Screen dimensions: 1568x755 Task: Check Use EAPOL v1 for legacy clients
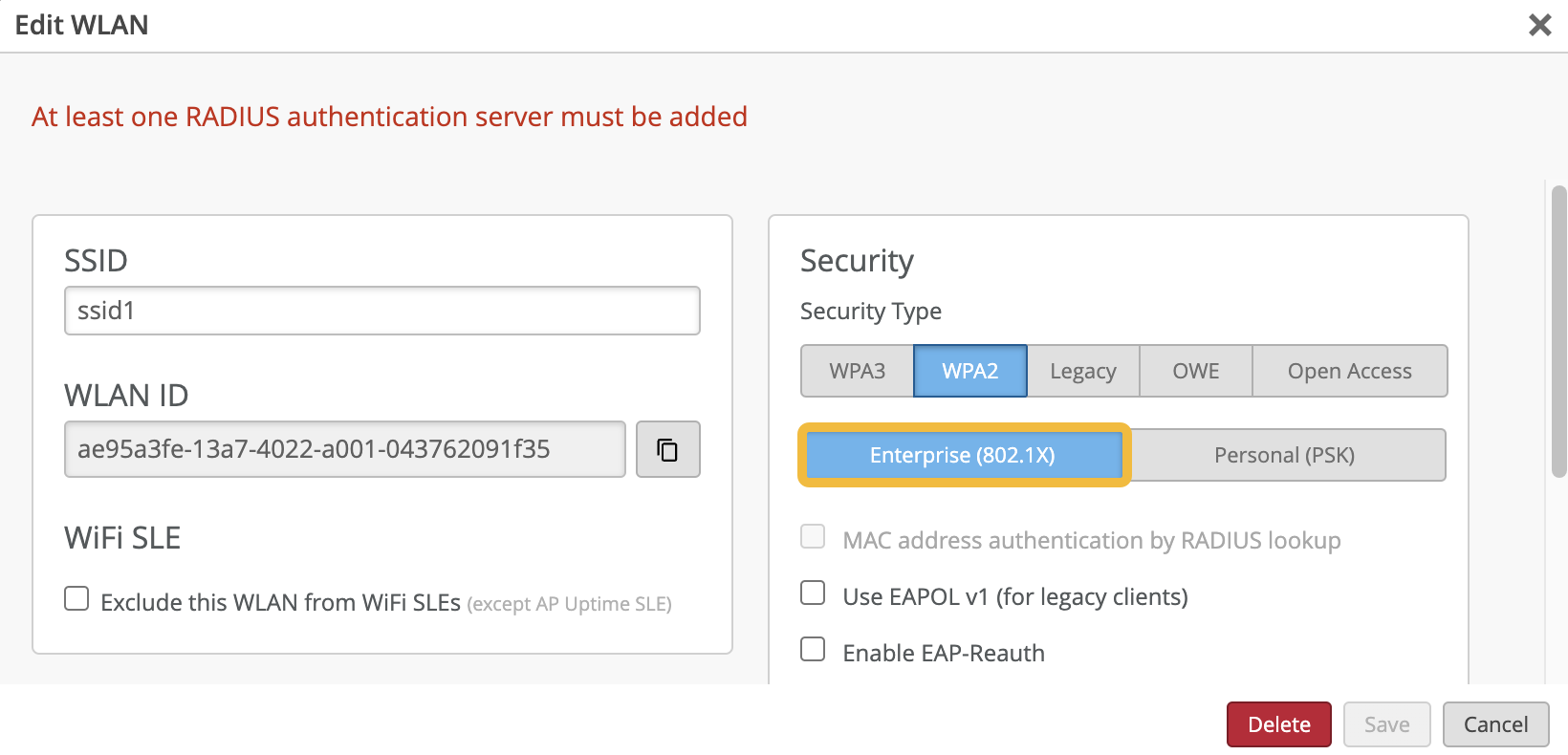click(x=813, y=593)
